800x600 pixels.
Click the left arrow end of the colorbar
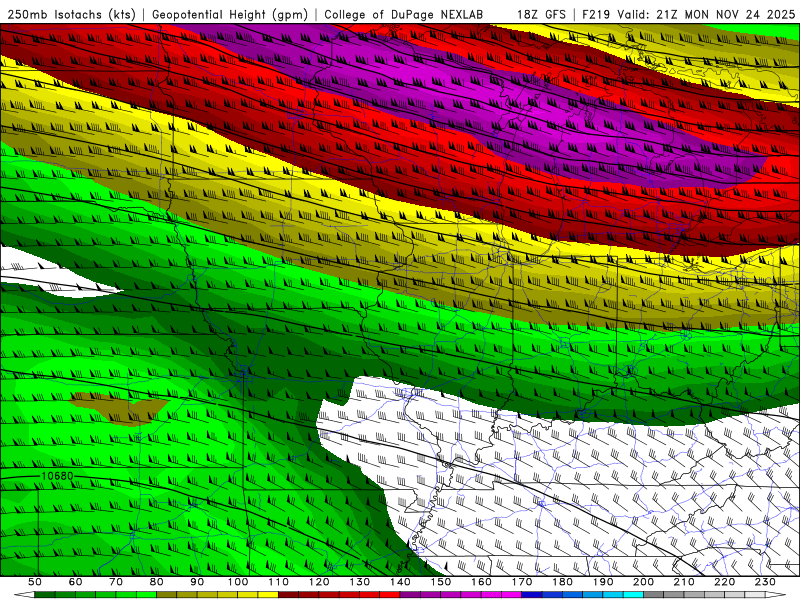click(24, 595)
